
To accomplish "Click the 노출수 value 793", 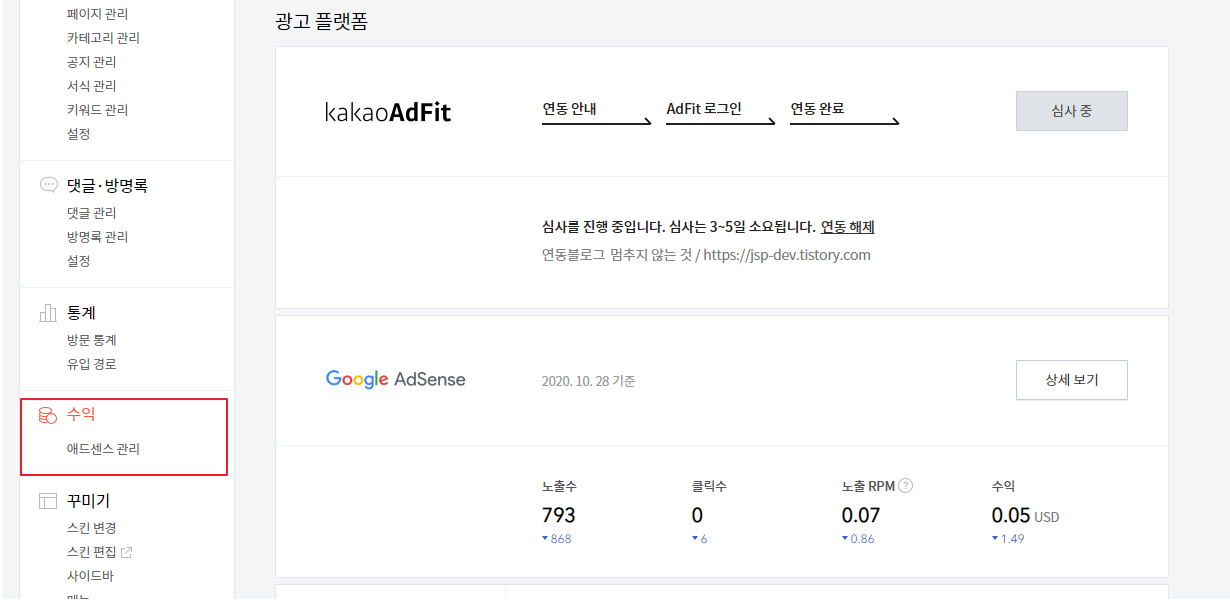I will click(558, 515).
